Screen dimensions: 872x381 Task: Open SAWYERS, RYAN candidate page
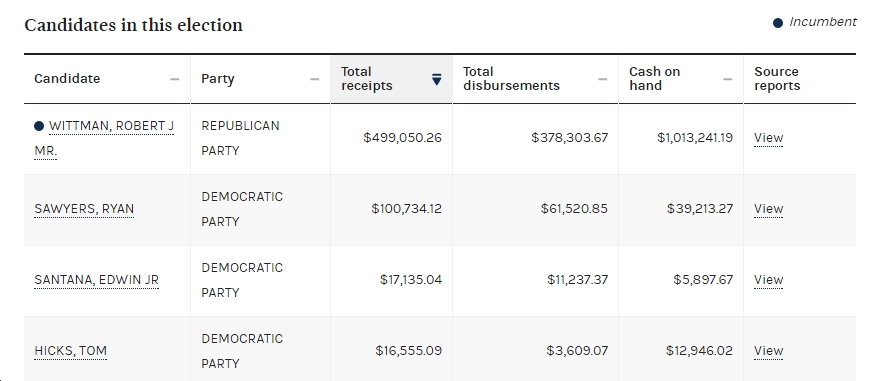84,209
